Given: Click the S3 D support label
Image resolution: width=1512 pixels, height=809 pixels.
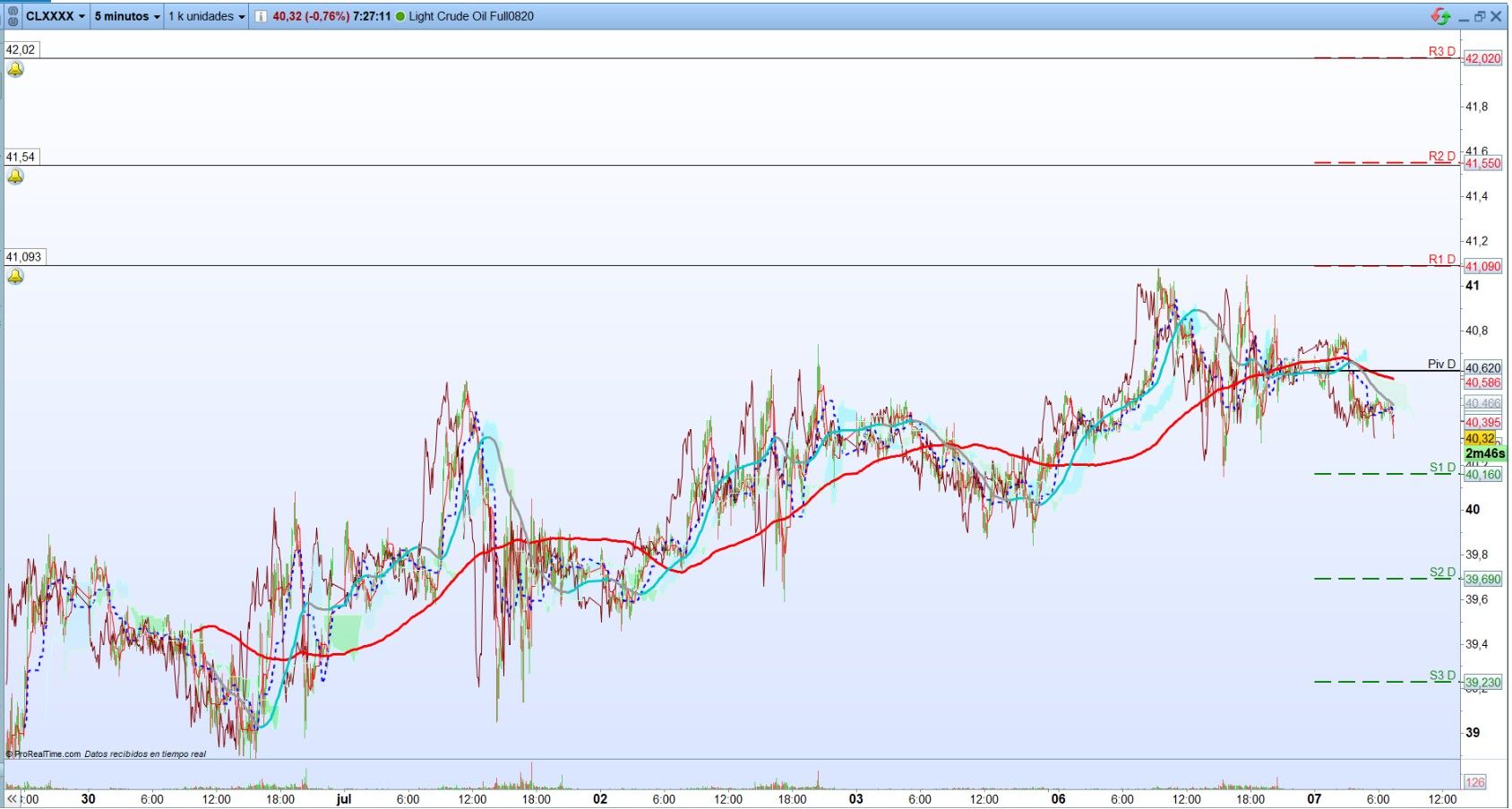Looking at the screenshot, I should click(1442, 675).
